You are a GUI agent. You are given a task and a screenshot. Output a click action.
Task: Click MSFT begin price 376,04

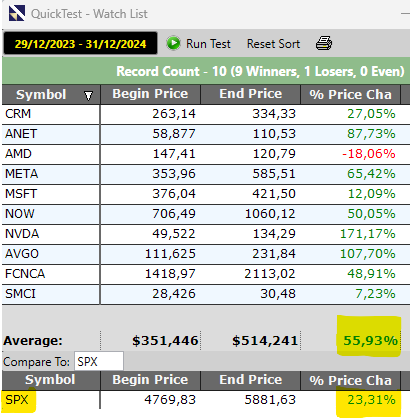[x=174, y=194]
